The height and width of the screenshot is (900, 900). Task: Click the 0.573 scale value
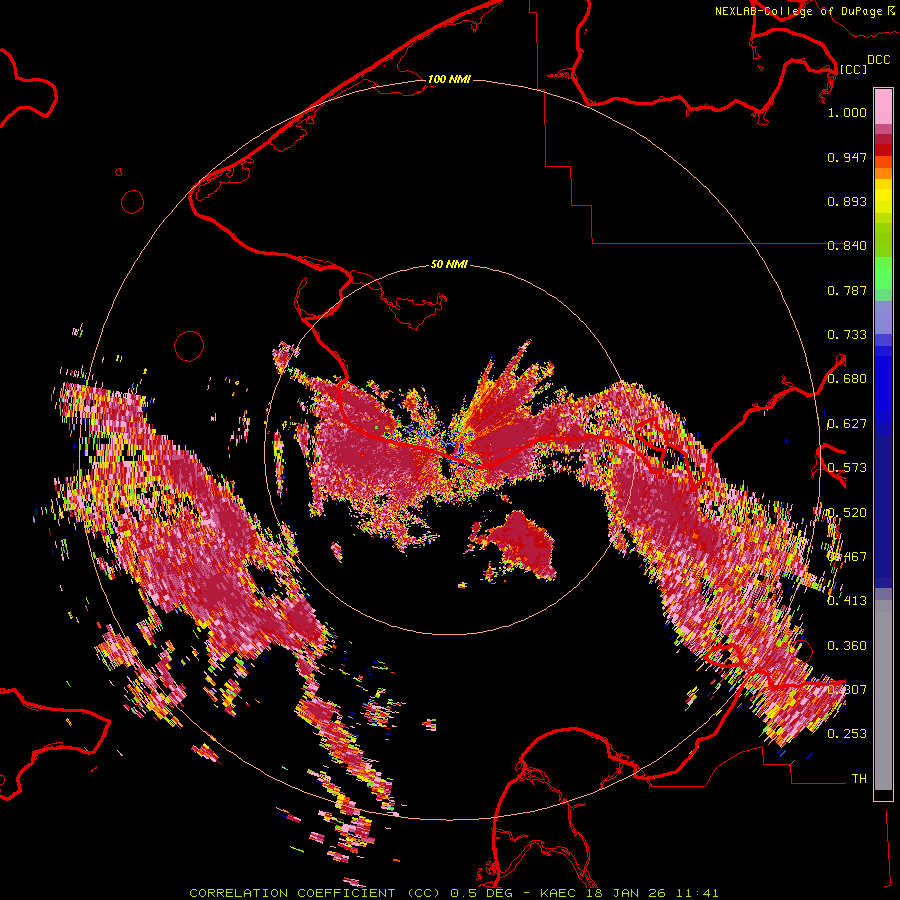point(847,468)
